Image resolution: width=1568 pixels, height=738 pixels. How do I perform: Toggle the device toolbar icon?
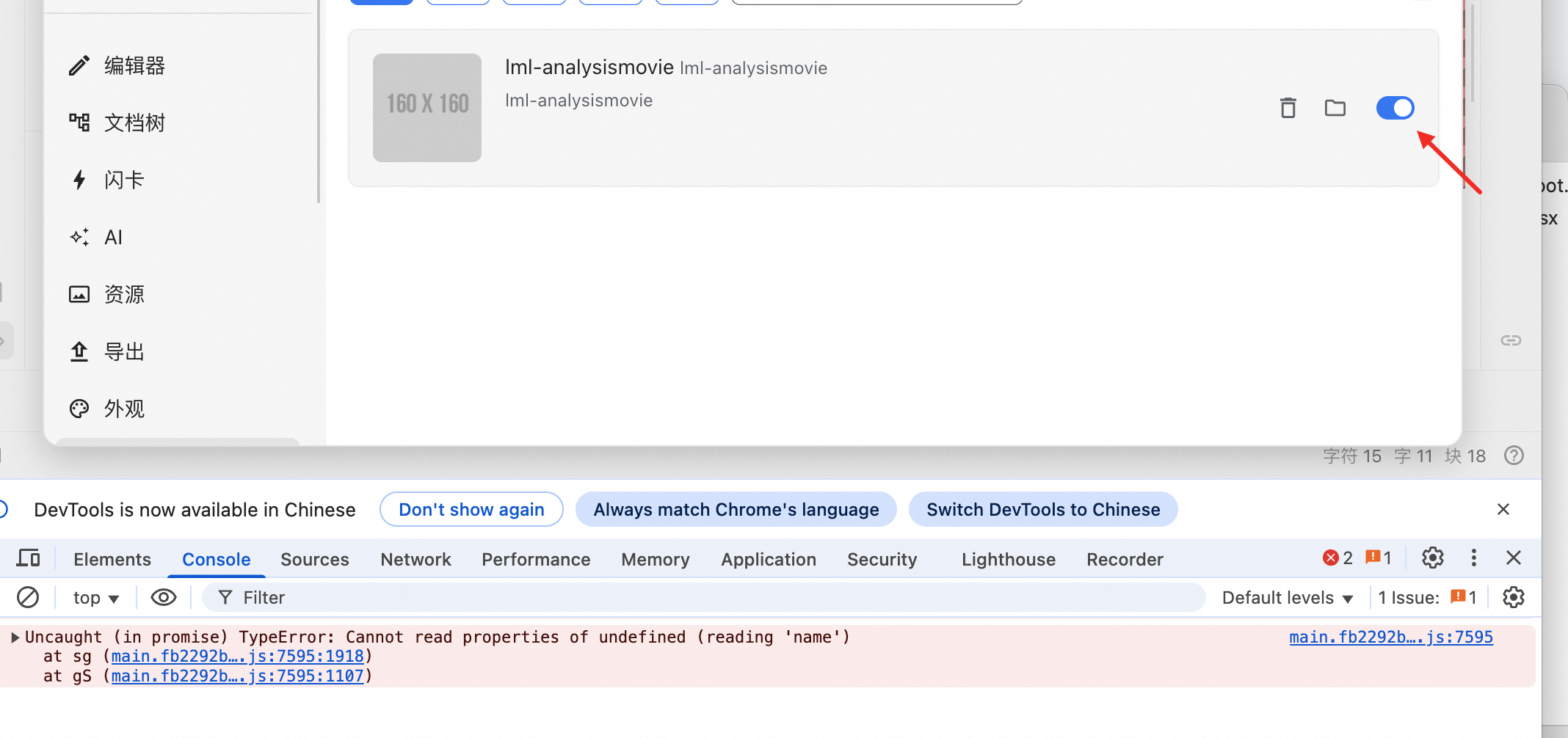pos(28,558)
